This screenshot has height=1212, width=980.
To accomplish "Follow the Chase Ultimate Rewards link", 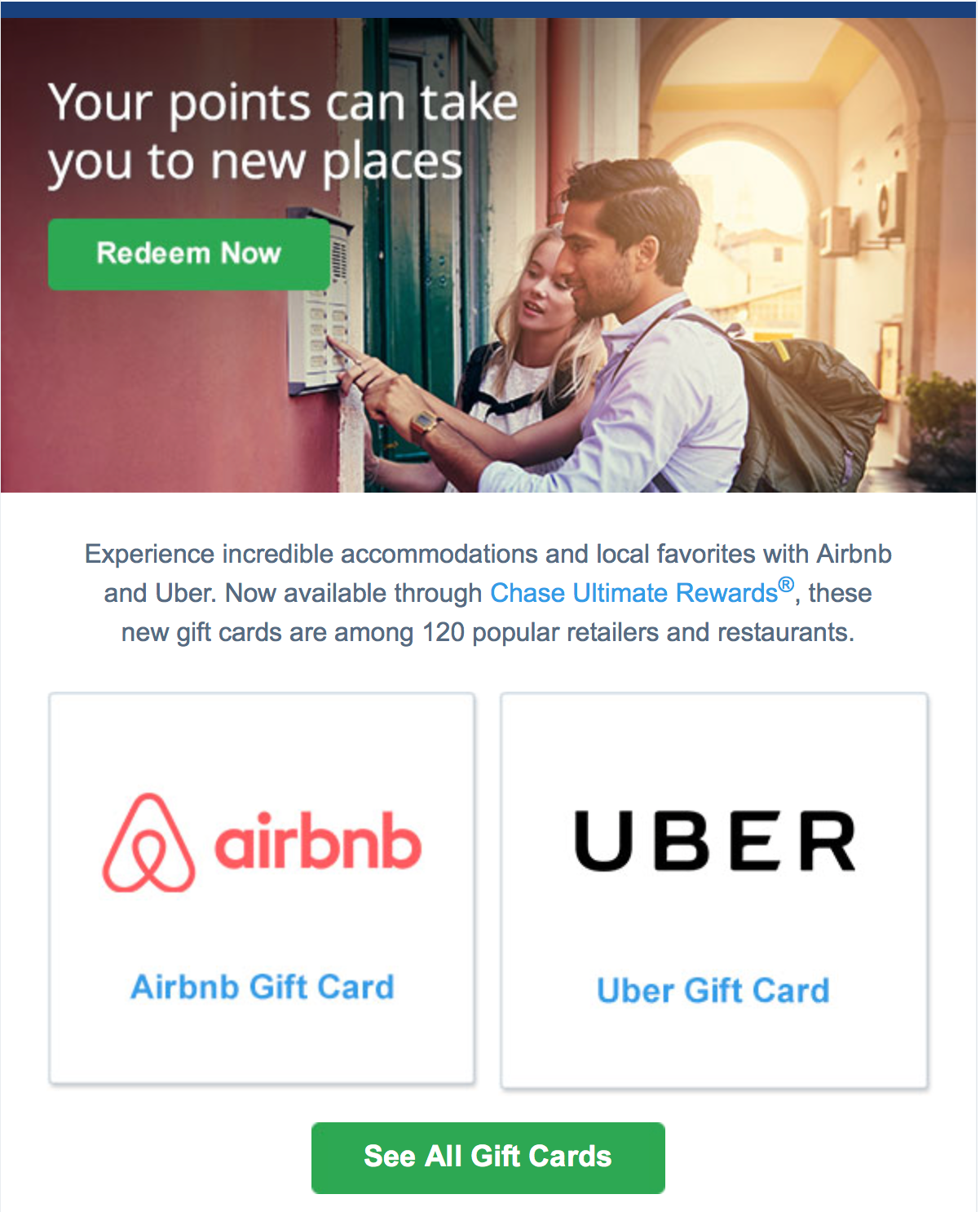I will coord(633,593).
